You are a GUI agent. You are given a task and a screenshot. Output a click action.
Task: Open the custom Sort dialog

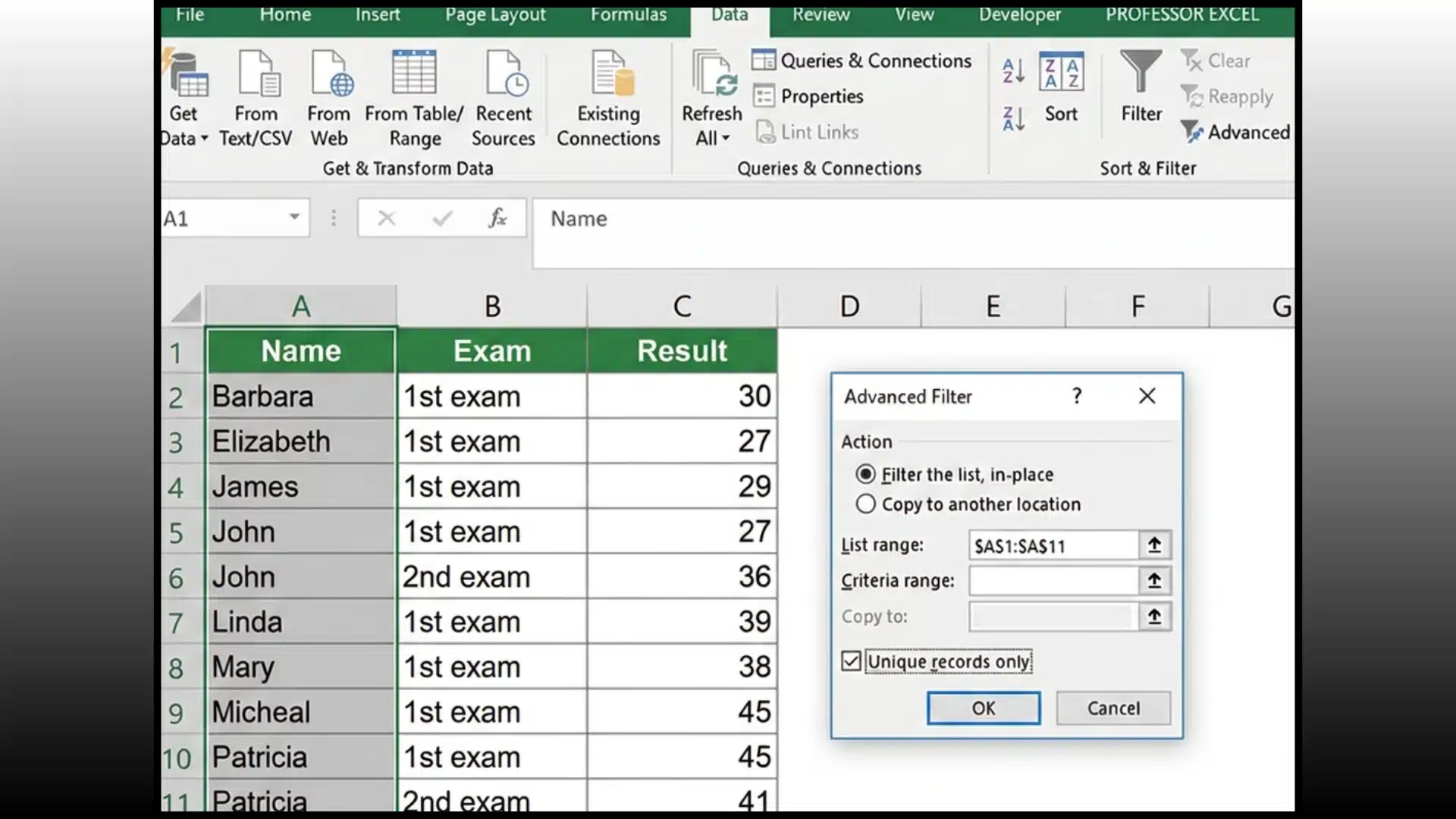(x=1061, y=87)
